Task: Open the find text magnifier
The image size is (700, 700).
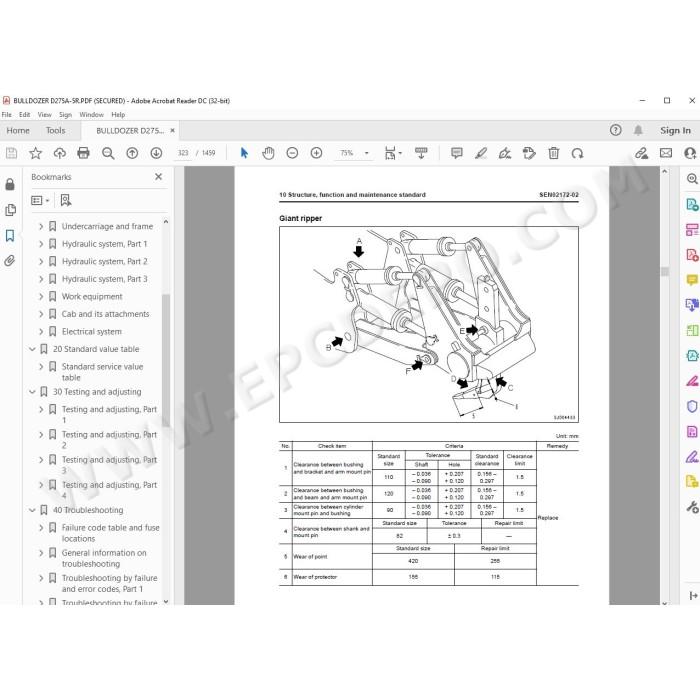Action: click(108, 153)
